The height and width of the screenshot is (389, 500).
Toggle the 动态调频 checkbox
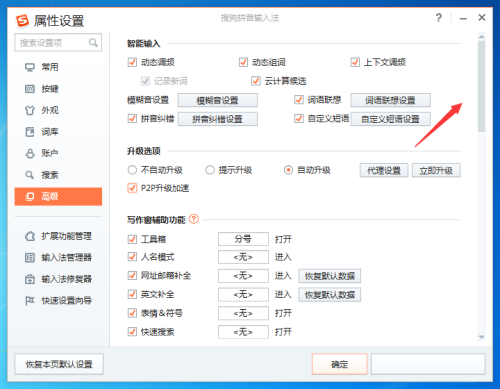(132, 62)
